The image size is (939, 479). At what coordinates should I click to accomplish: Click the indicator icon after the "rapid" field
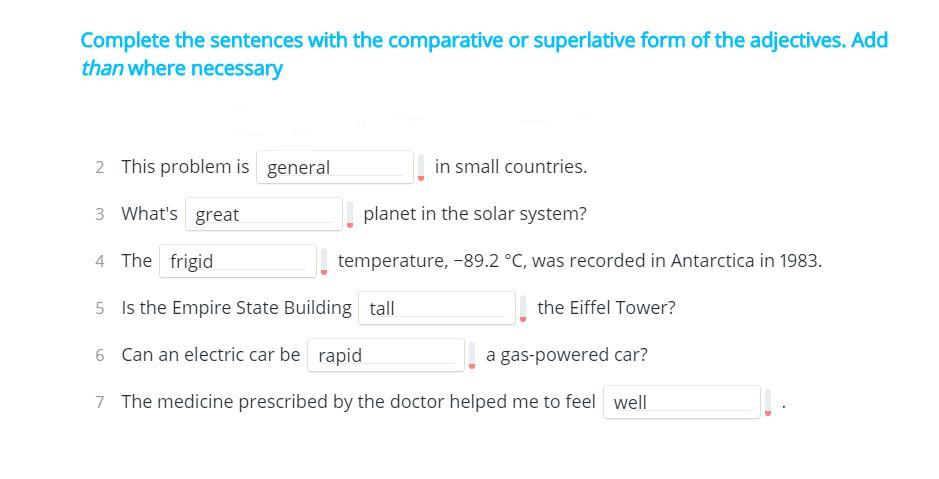(472, 355)
